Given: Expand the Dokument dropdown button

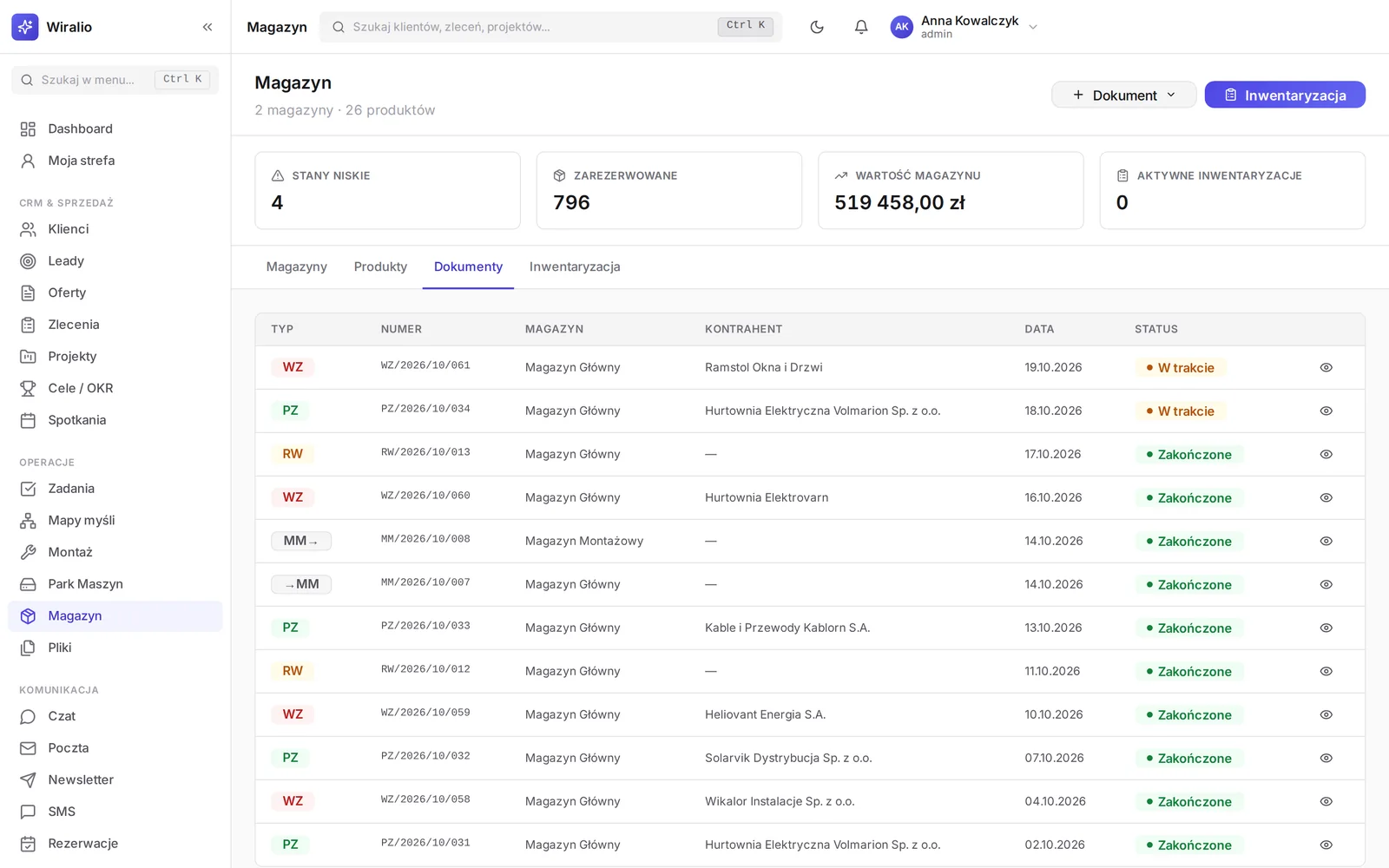Looking at the screenshot, I should click(x=1123, y=95).
